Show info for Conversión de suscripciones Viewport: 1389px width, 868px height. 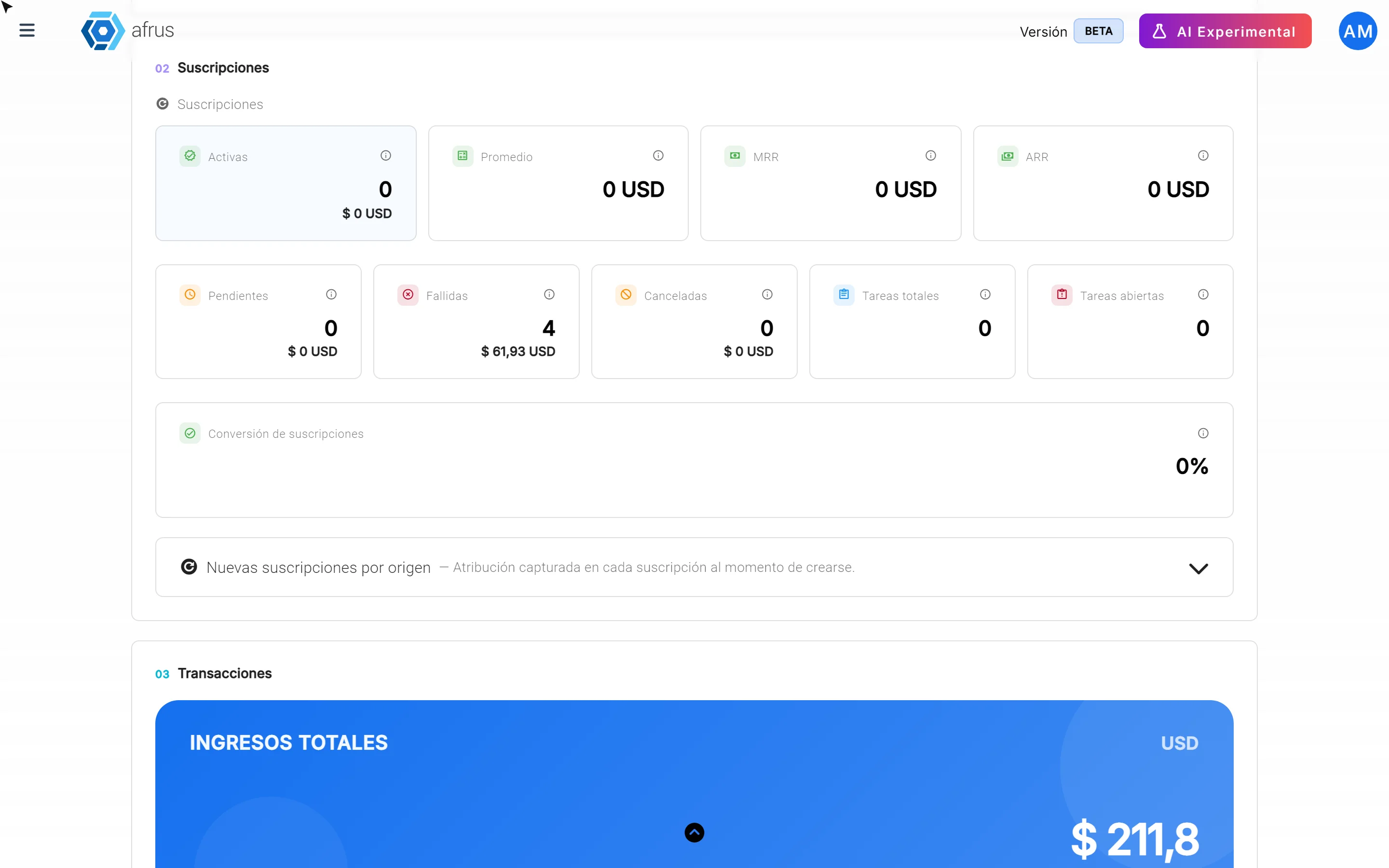click(1203, 434)
